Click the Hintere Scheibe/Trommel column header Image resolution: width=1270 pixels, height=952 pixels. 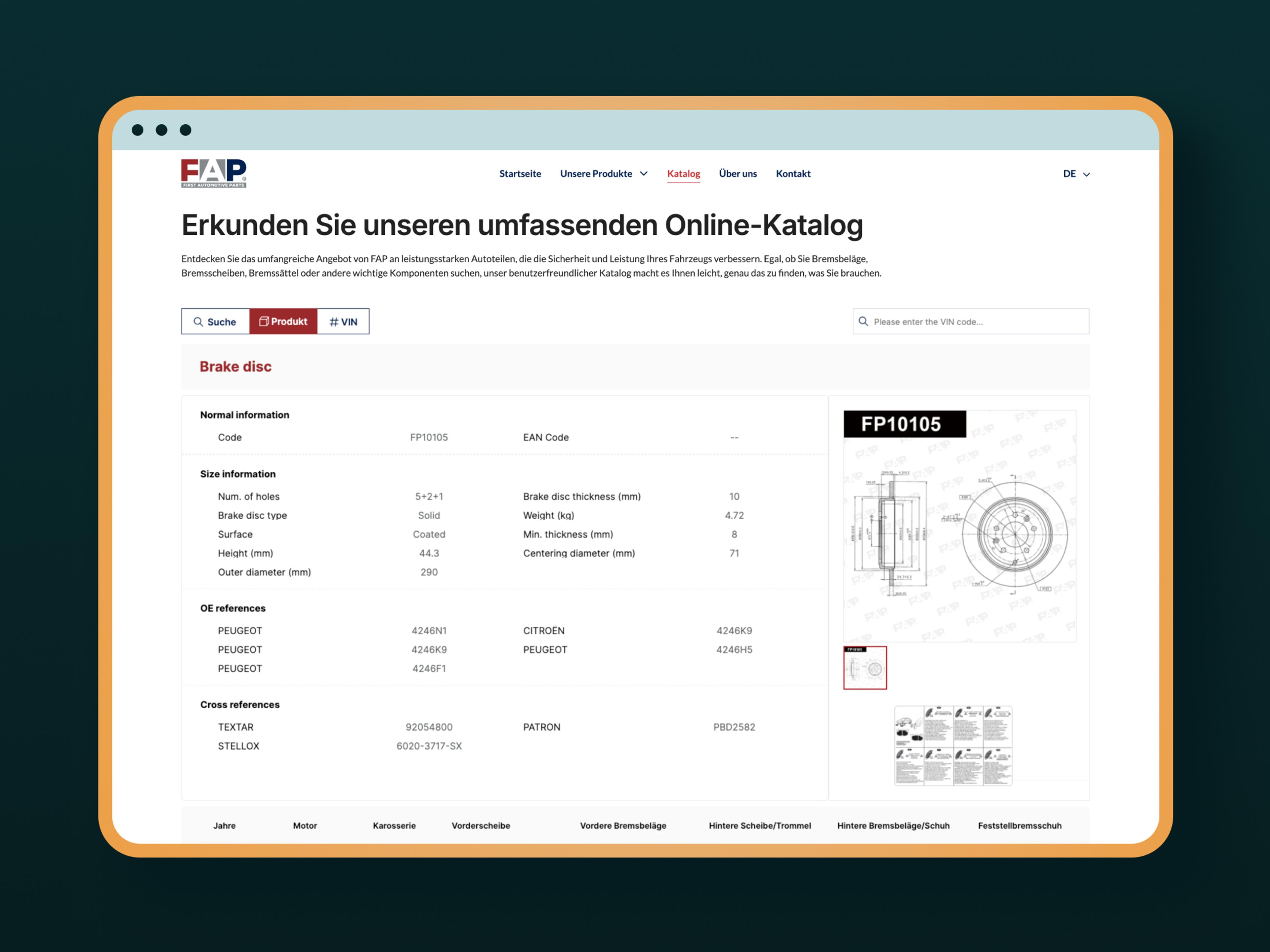760,825
